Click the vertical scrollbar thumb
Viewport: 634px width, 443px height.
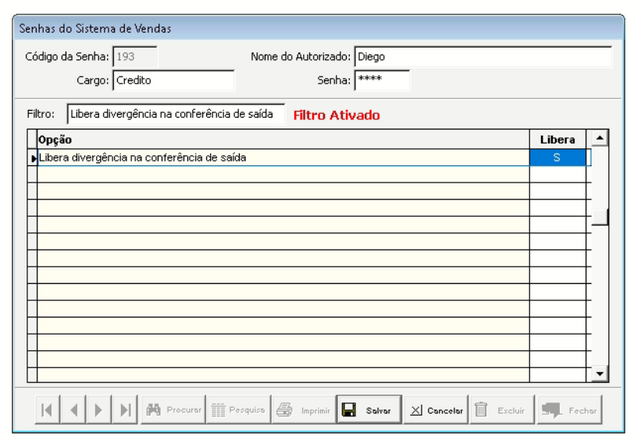click(x=600, y=217)
